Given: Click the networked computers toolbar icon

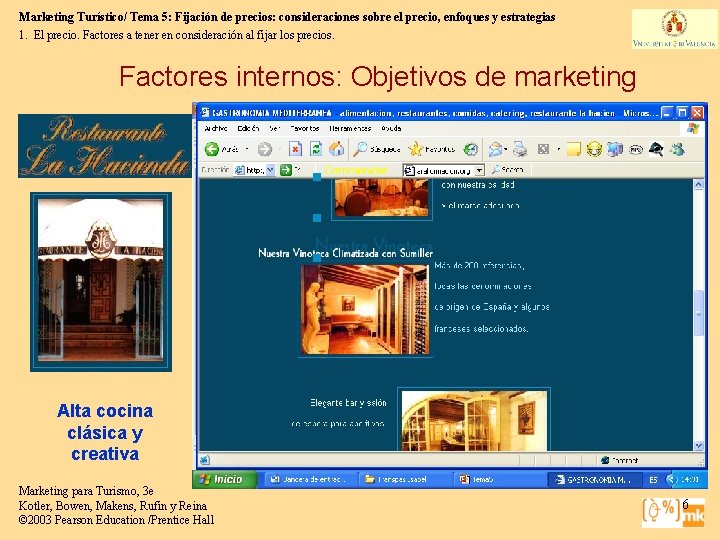Looking at the screenshot, I should pos(615,149).
